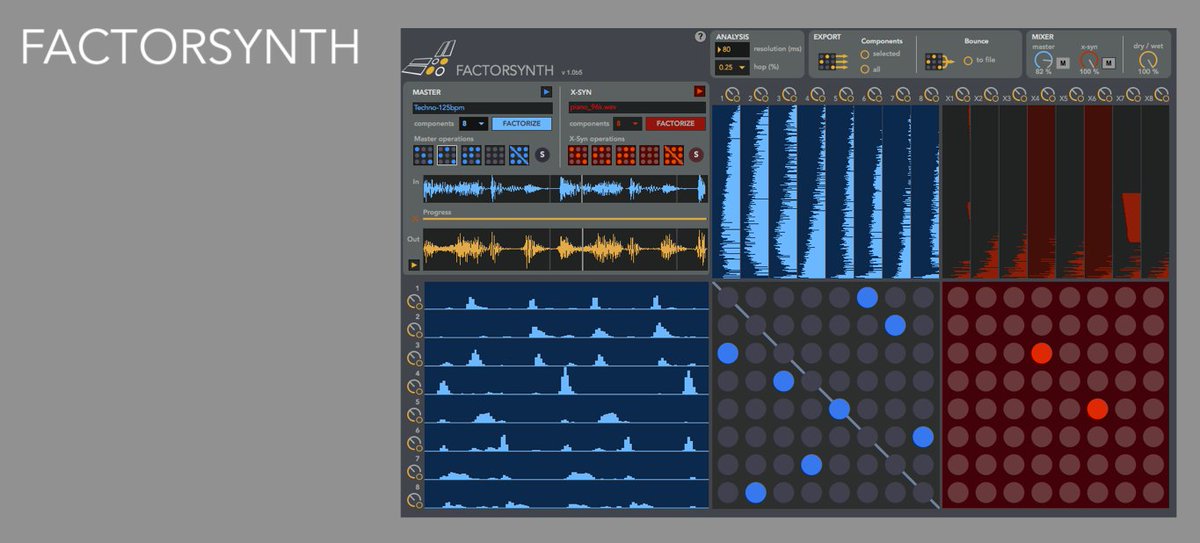
Task: Click the X-Syn piano wav file field
Action: pos(637,108)
